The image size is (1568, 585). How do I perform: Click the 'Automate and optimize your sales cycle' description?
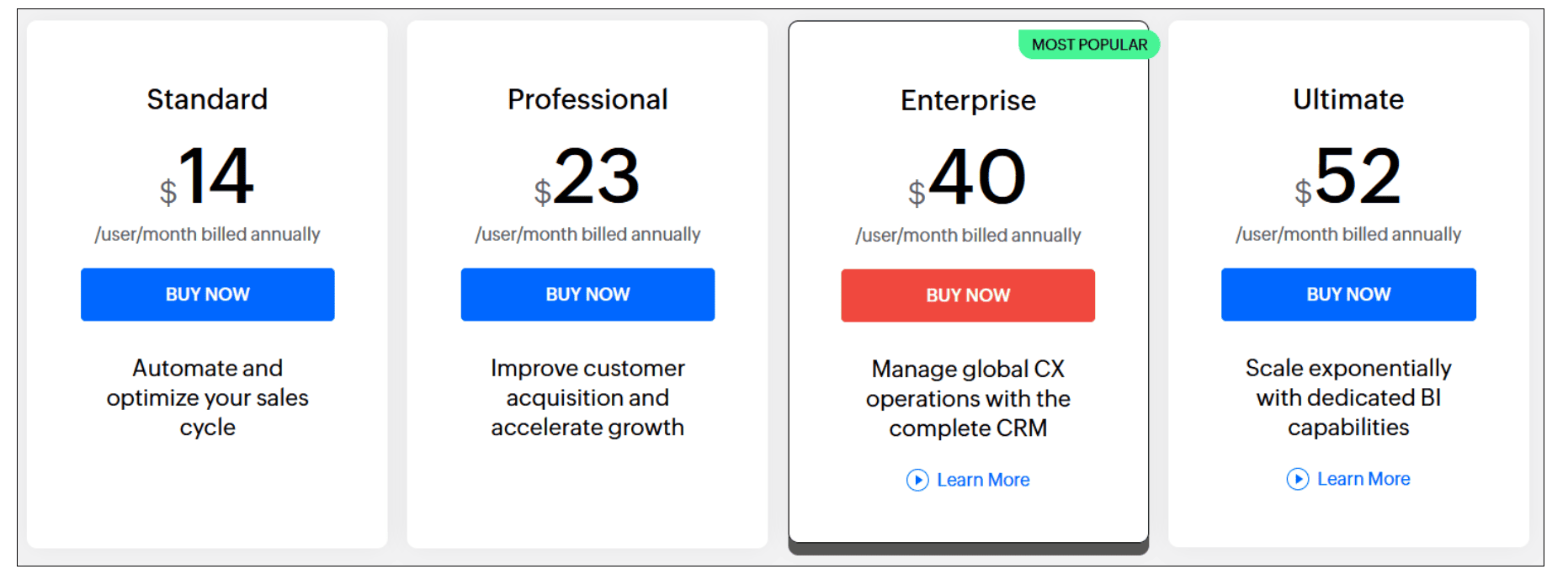[x=208, y=397]
